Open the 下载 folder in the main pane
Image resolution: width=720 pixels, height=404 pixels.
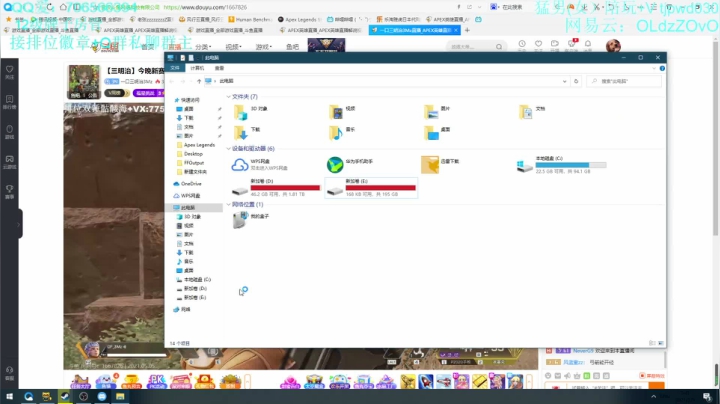(247, 132)
